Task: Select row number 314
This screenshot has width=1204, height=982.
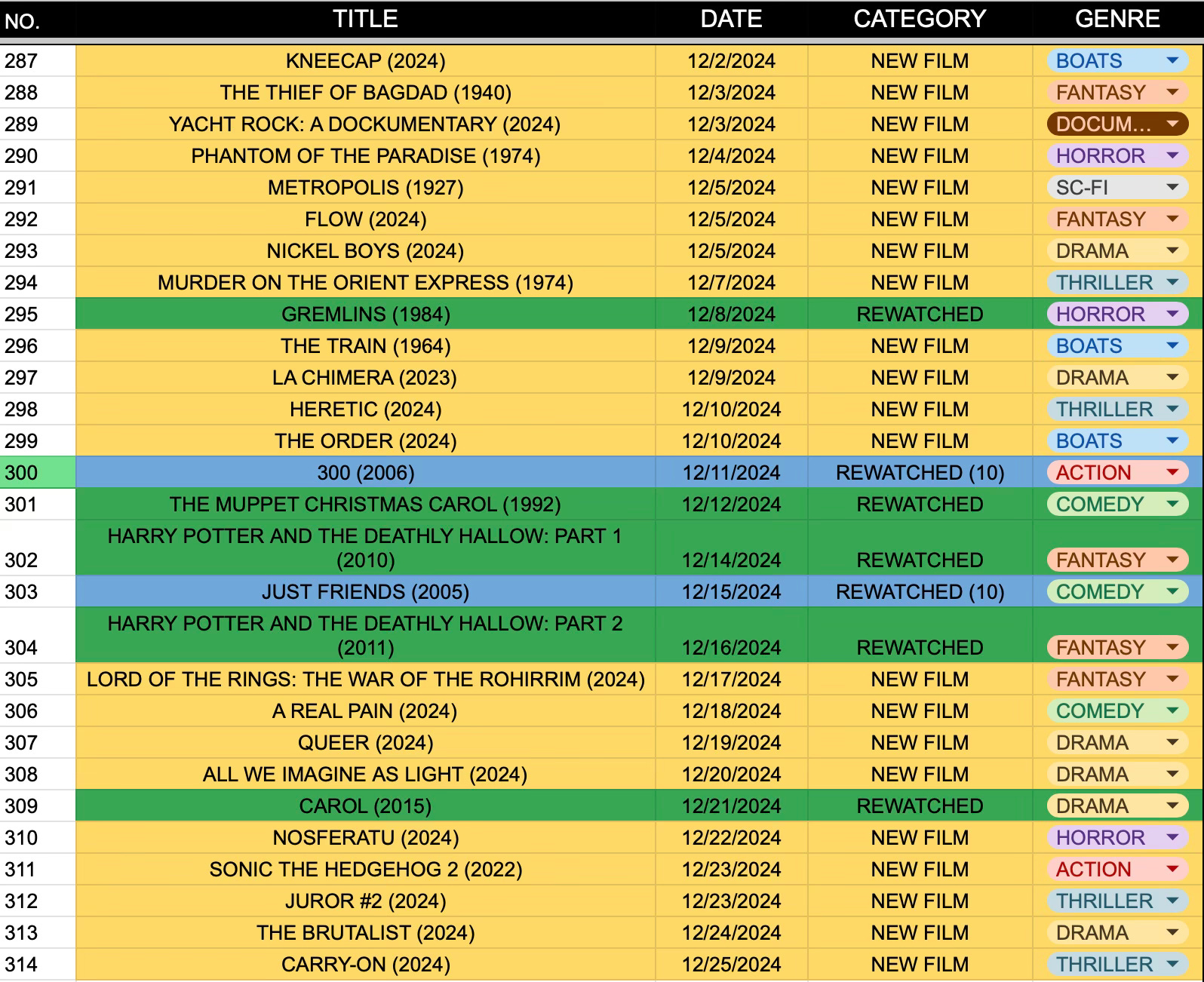Action: (x=38, y=965)
